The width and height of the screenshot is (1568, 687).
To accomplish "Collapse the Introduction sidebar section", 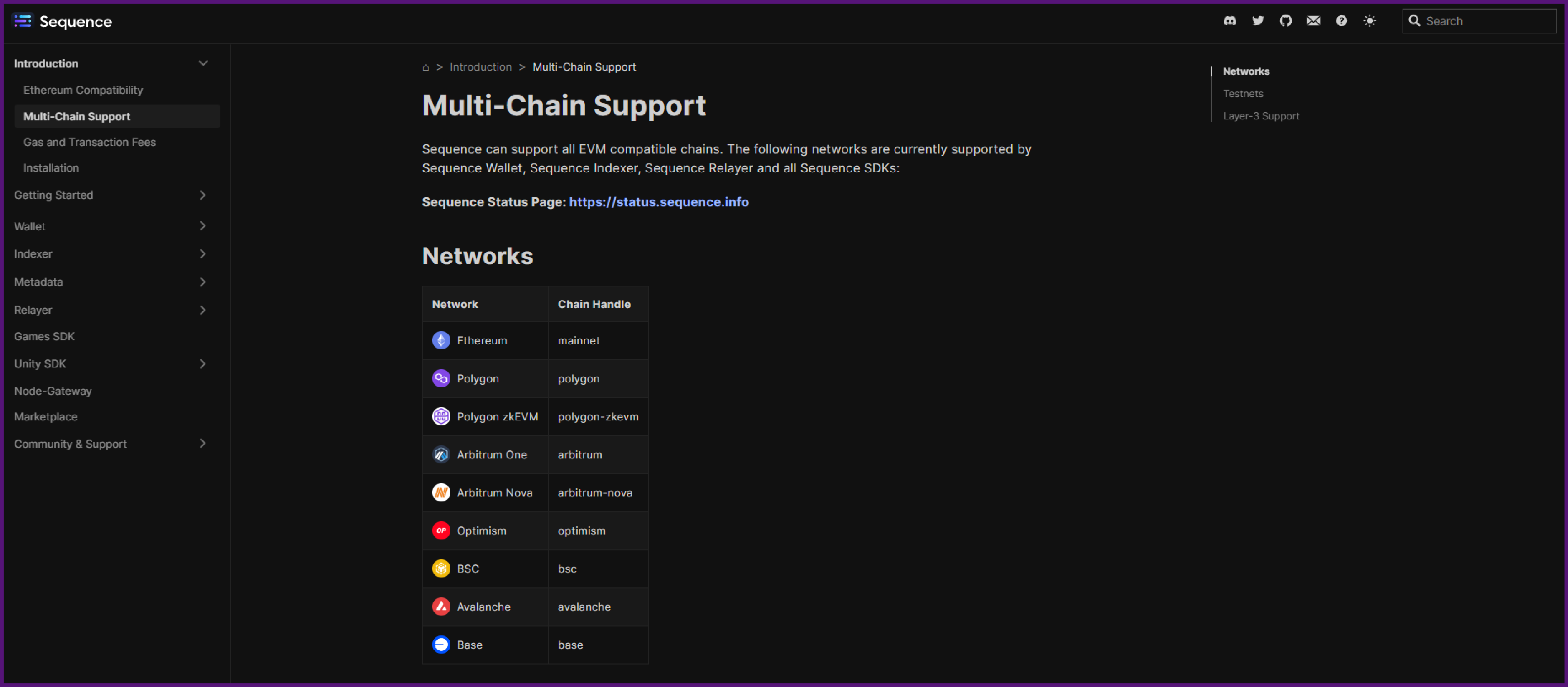I will coord(203,63).
